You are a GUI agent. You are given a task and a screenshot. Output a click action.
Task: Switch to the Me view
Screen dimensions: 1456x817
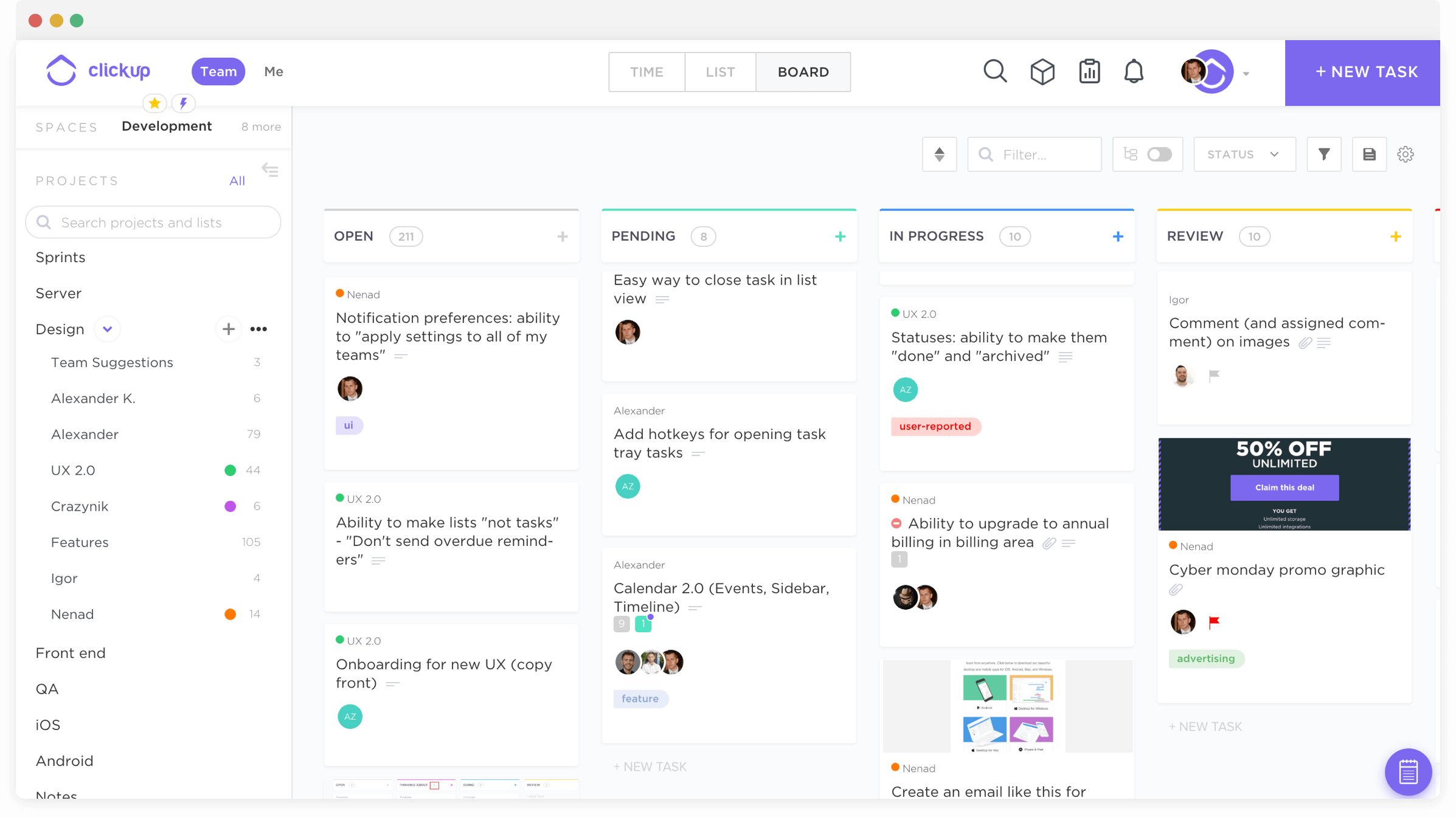(x=274, y=72)
